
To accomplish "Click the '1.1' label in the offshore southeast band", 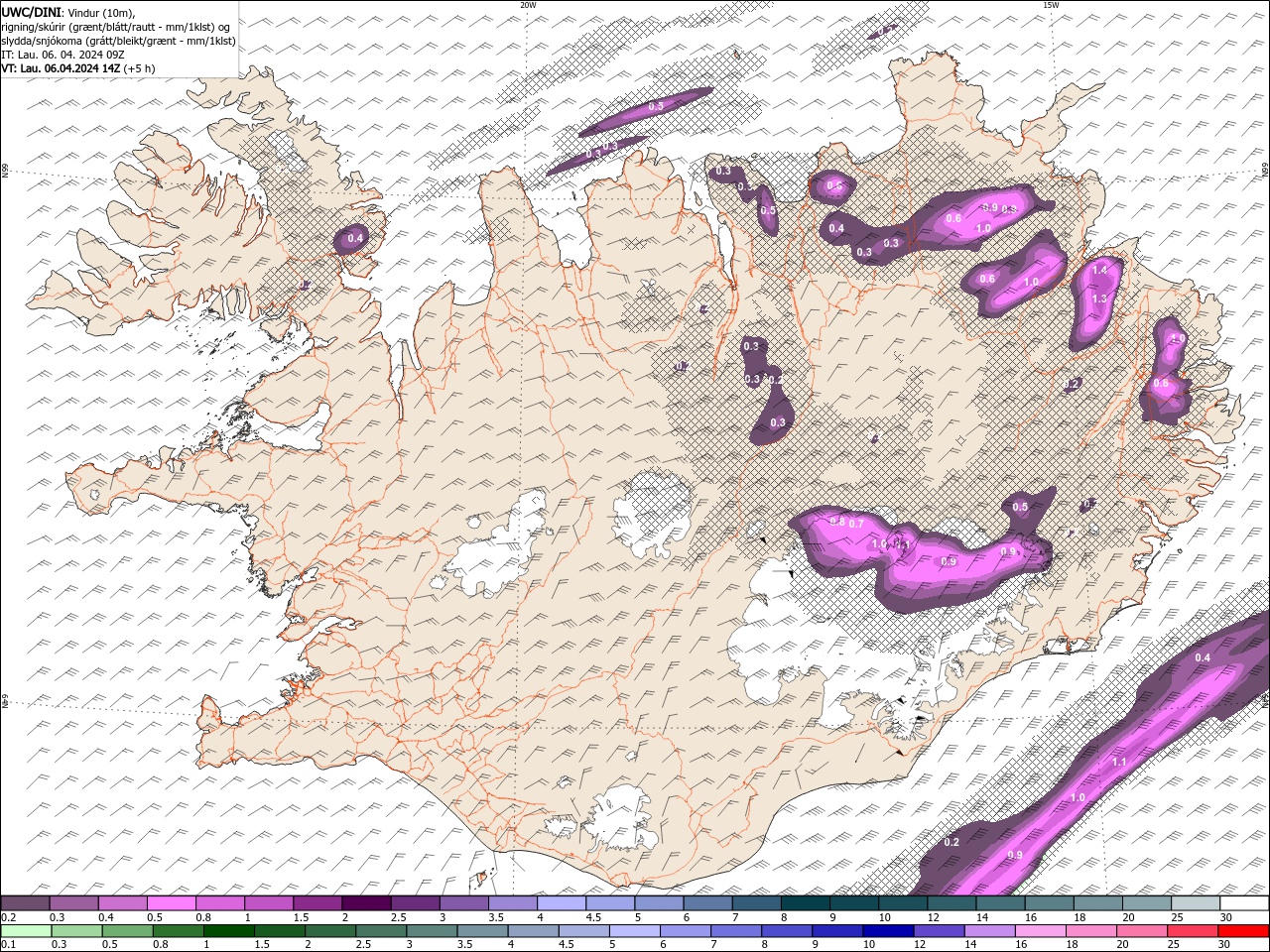I will (1119, 762).
